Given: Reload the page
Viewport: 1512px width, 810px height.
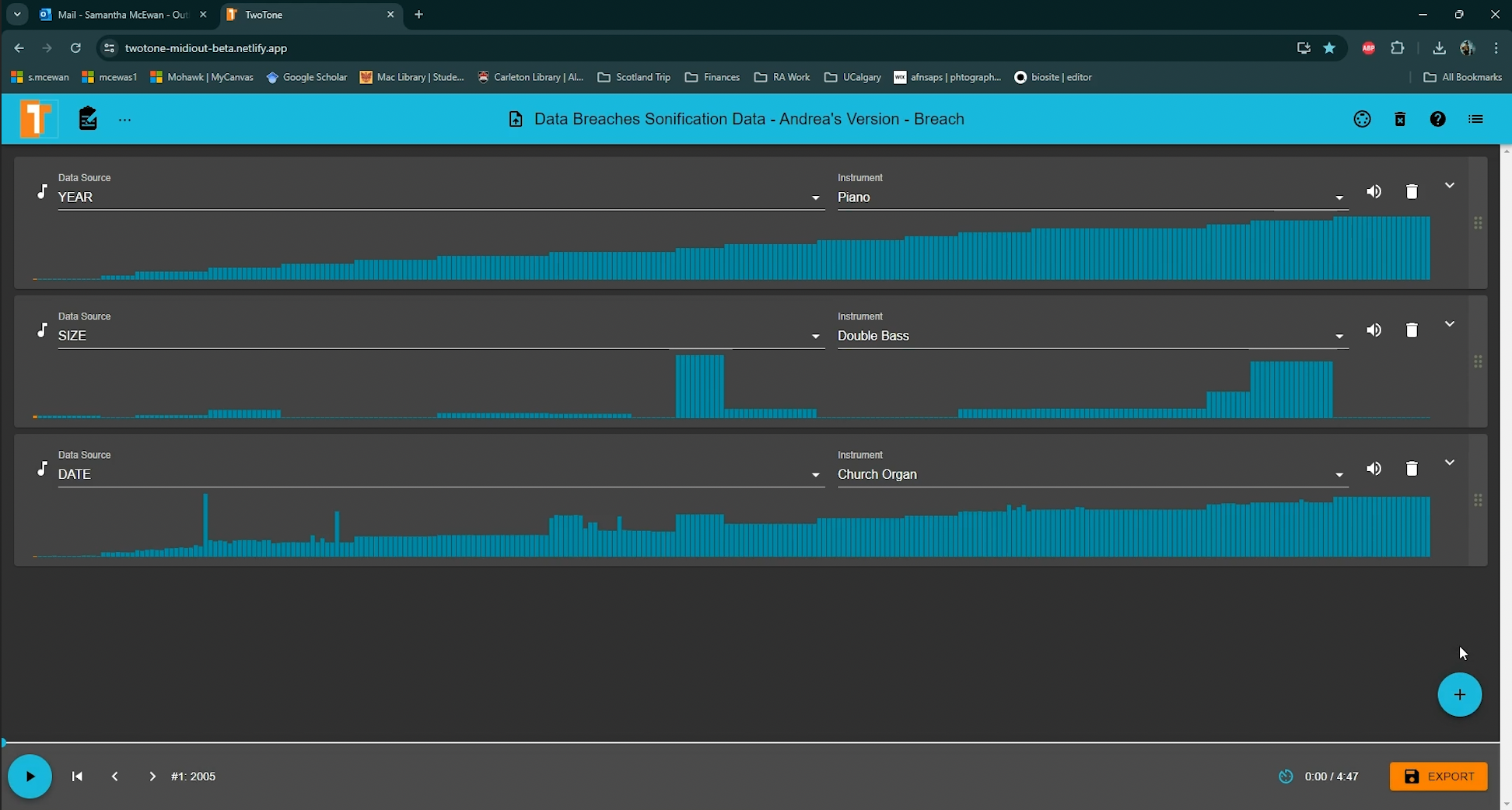Looking at the screenshot, I should coord(75,48).
